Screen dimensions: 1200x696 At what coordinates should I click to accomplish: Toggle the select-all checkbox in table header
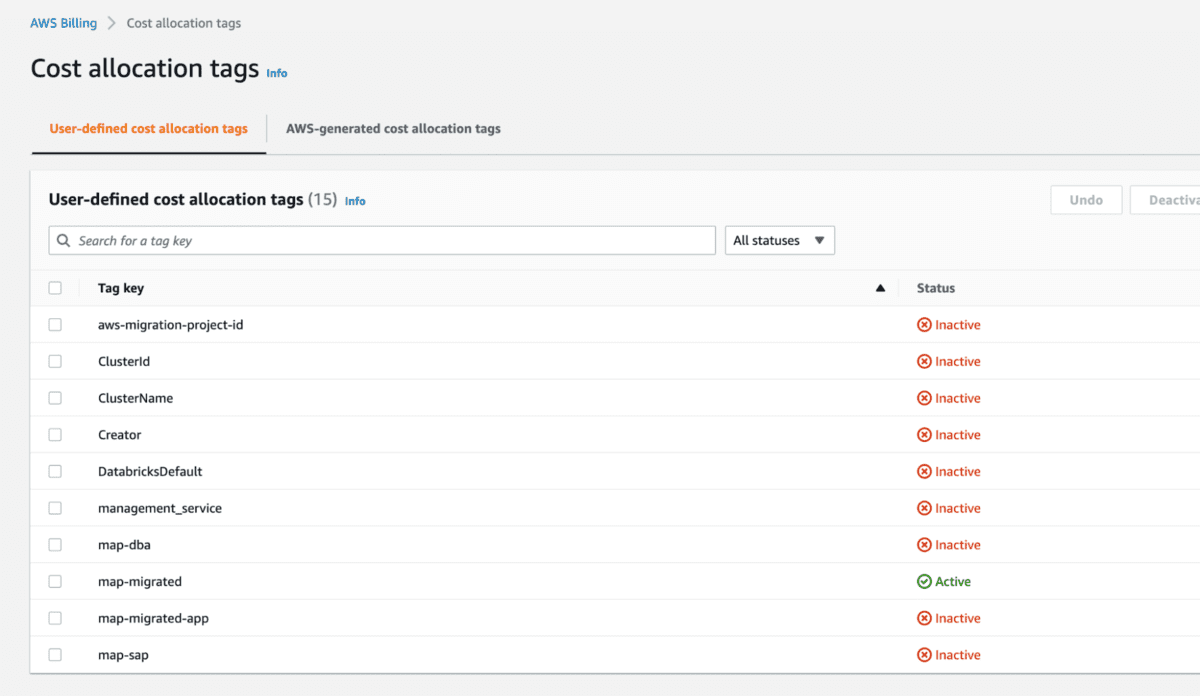point(55,288)
